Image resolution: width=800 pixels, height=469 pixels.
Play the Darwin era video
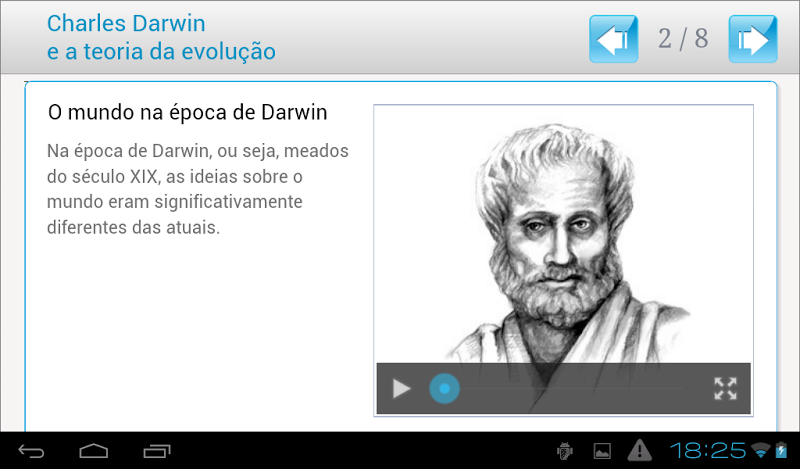pos(402,389)
